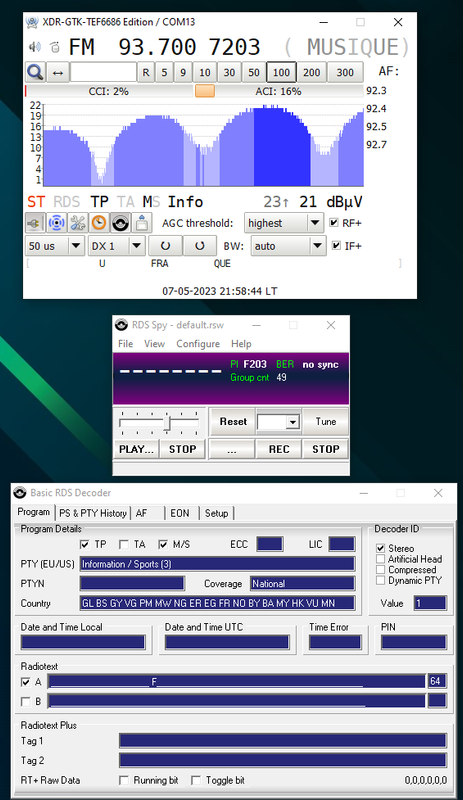
Task: Rotate antenna with first circular arrow button
Action: pos(165,246)
